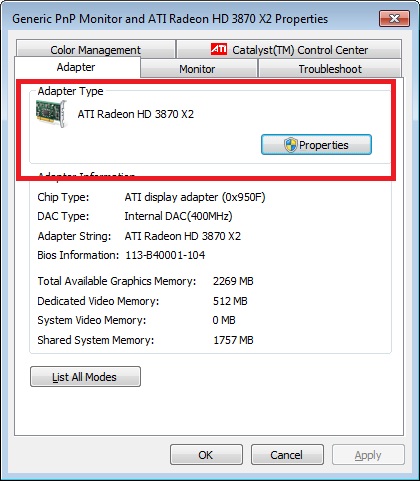The image size is (420, 481).
Task: Click the ATI Radeon HD 3870 X2 adapter name
Action: tap(136, 114)
